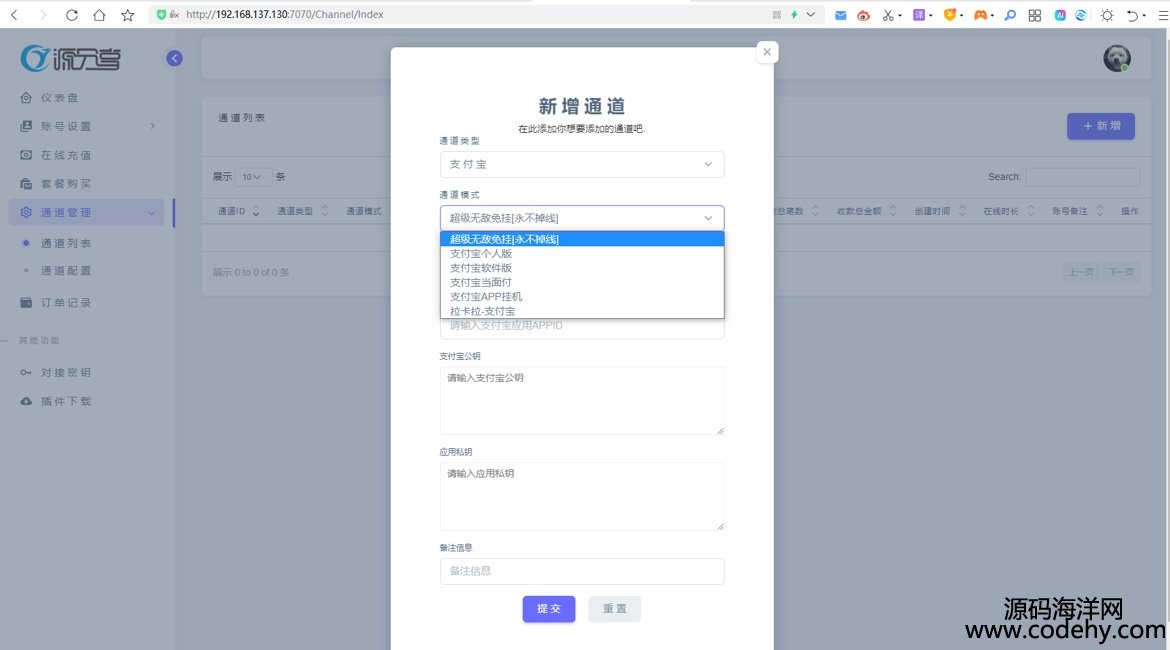The height and width of the screenshot is (650, 1170).
Task: Select 通道列表 submenu item
Action: [66, 243]
